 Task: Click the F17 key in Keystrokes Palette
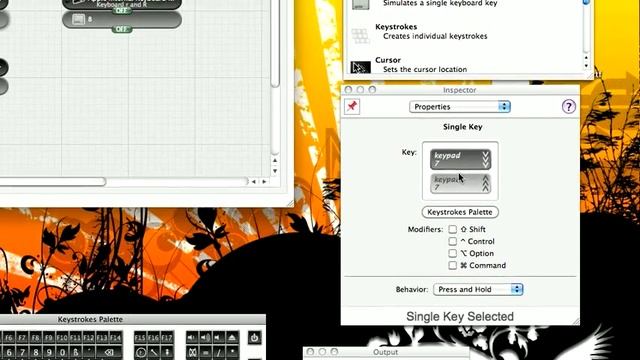[167, 338]
